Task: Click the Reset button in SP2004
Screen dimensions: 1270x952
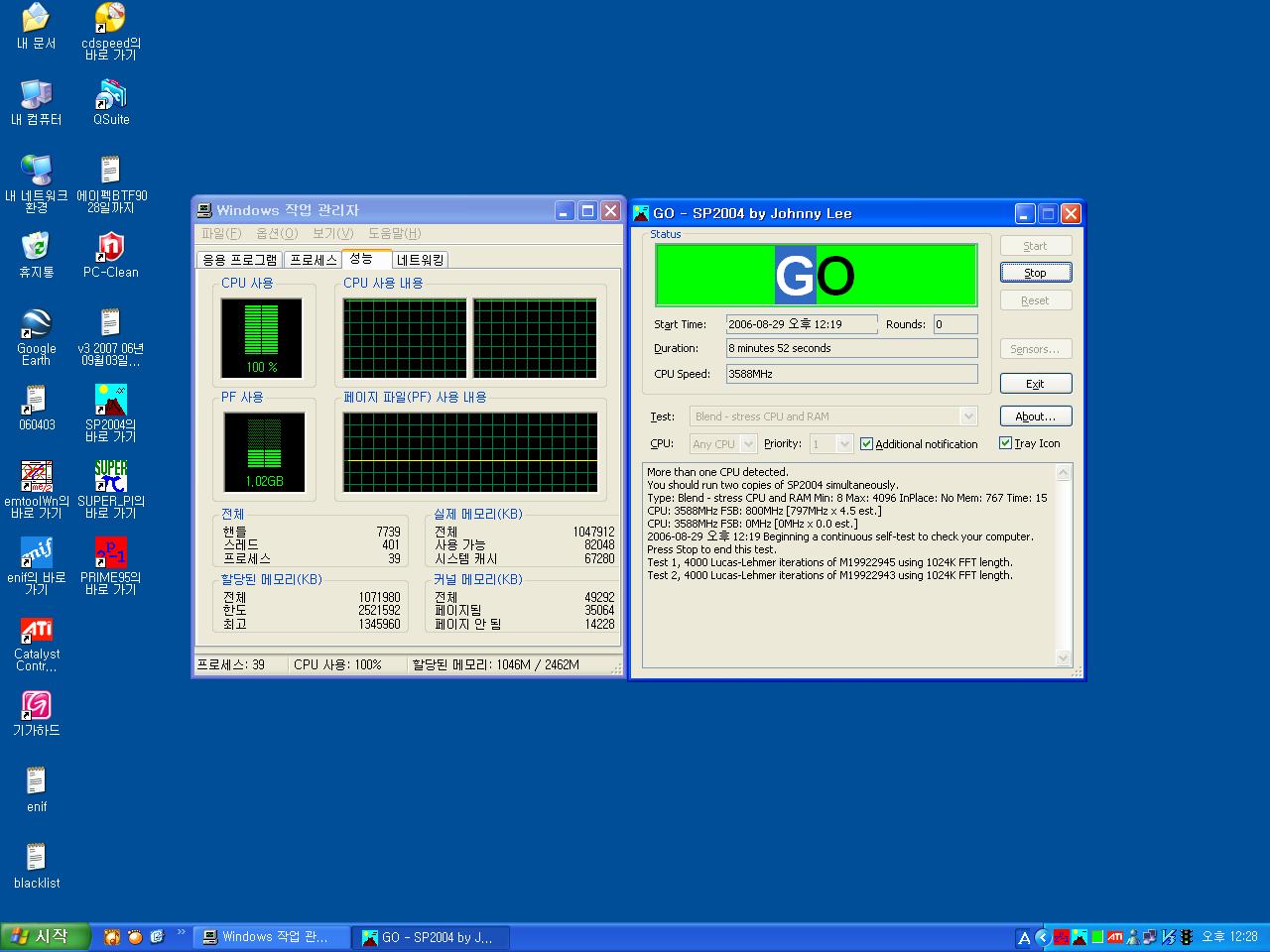Action: pos(1035,300)
